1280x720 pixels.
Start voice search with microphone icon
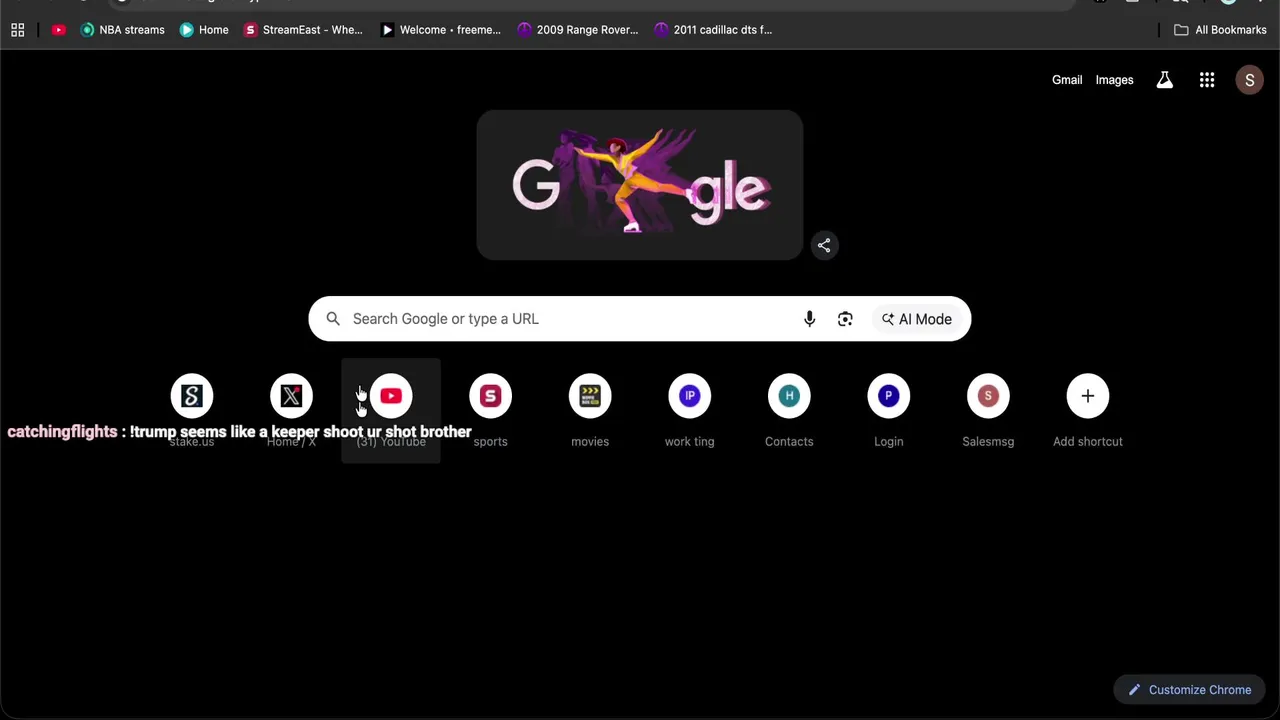pos(810,319)
